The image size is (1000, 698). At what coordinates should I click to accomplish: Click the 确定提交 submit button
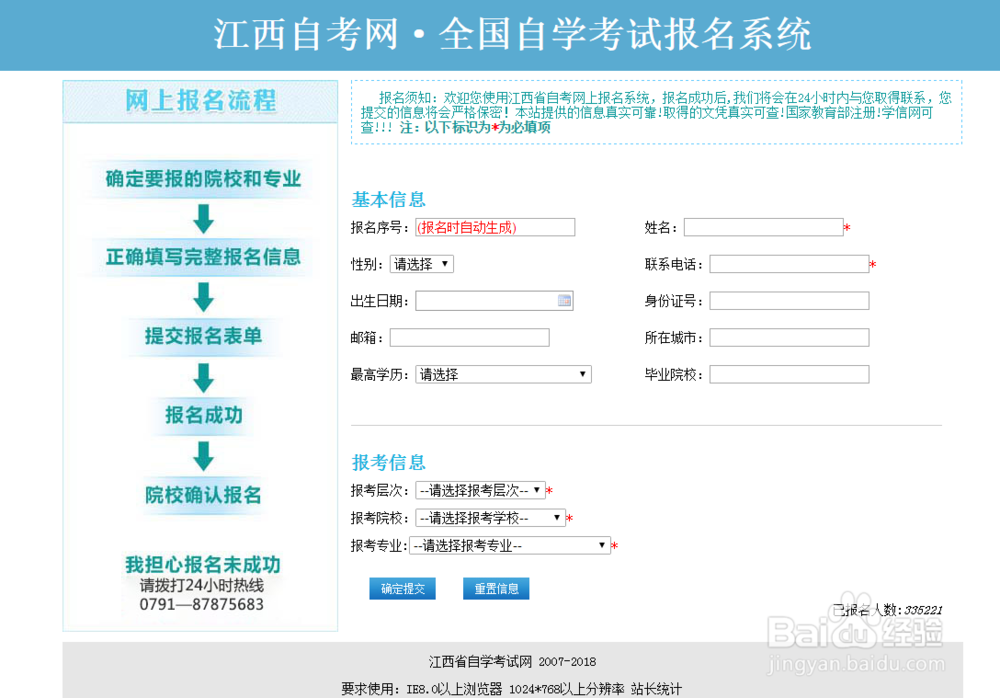click(402, 588)
